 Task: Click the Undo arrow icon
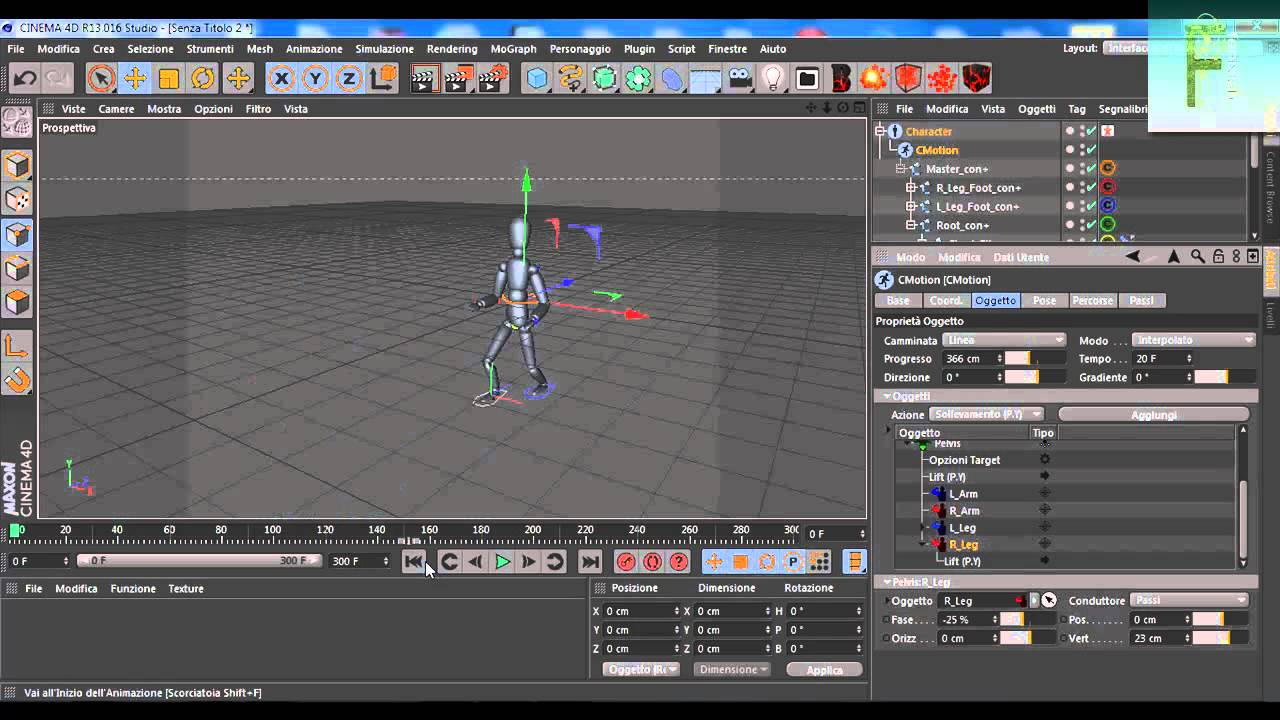pyautogui.click(x=24, y=78)
